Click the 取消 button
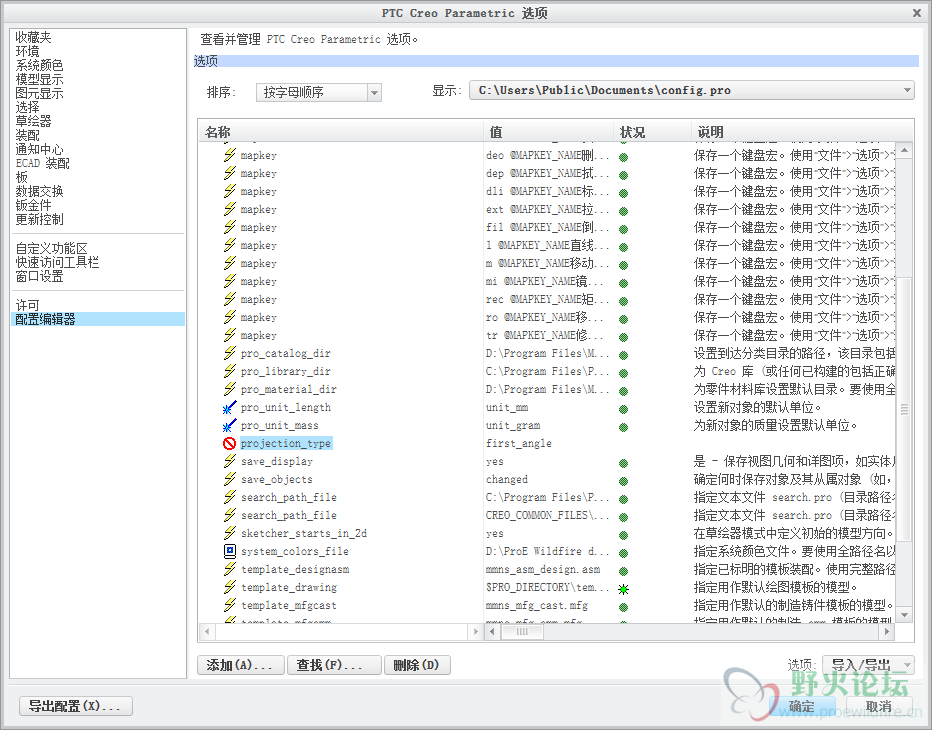The image size is (932, 730). click(879, 706)
